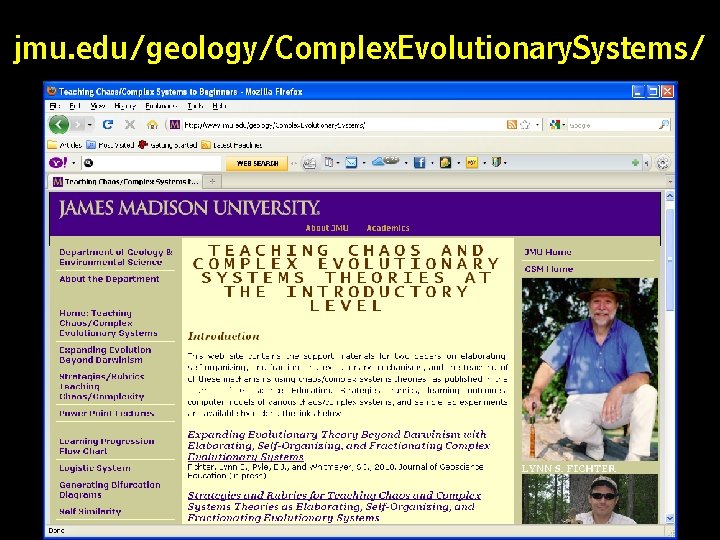This screenshot has height=540, width=720.
Task: Click the JMU site favicon in address bar
Action: tap(174, 124)
